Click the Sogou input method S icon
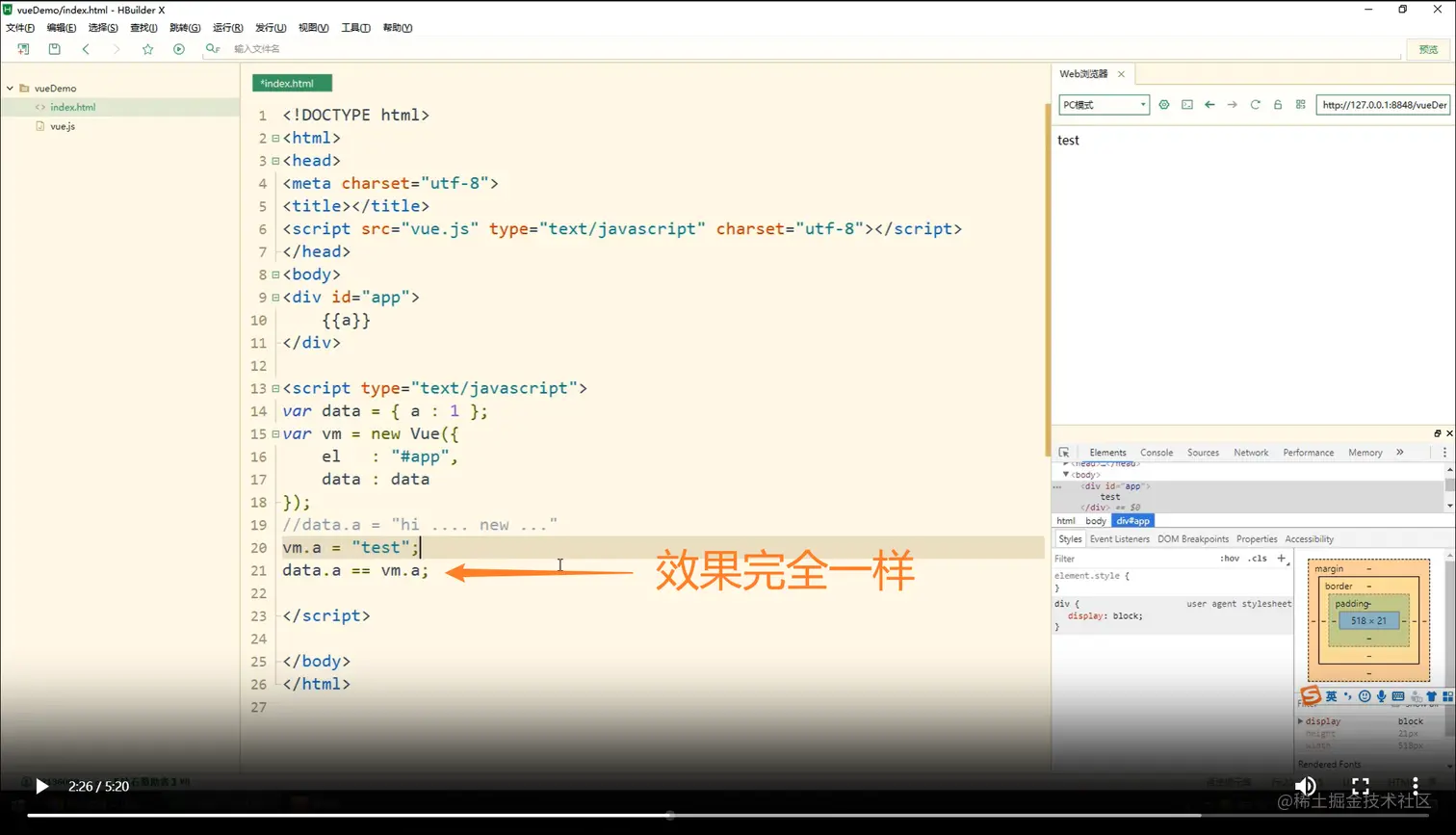1456x835 pixels. coord(1310,695)
